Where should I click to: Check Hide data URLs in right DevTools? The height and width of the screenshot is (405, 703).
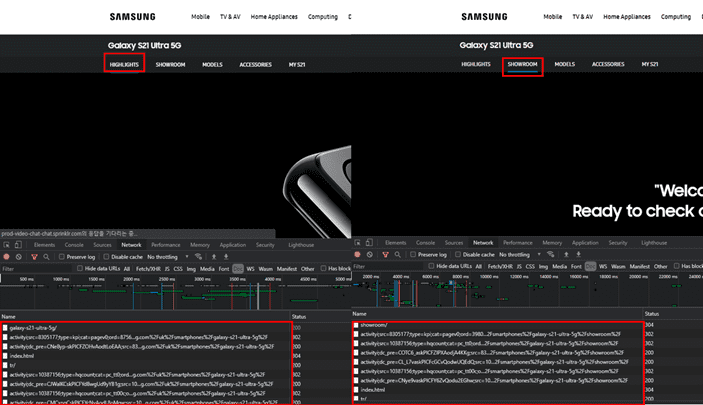pyautogui.click(x=431, y=266)
